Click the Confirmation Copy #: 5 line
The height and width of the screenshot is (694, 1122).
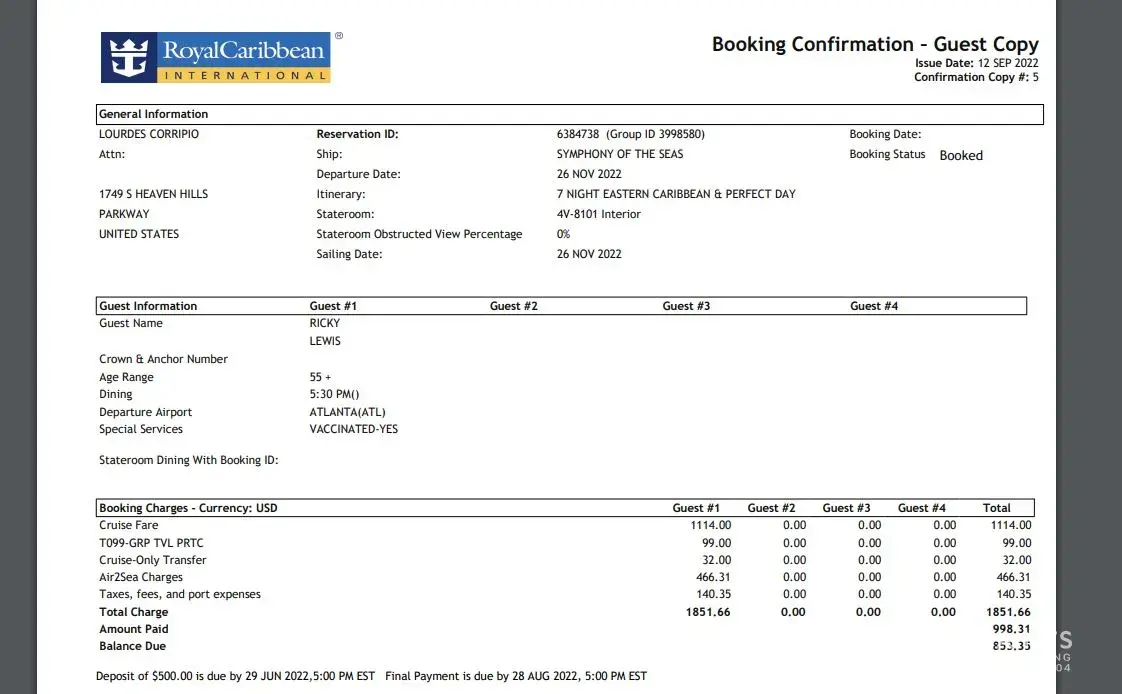976,77
